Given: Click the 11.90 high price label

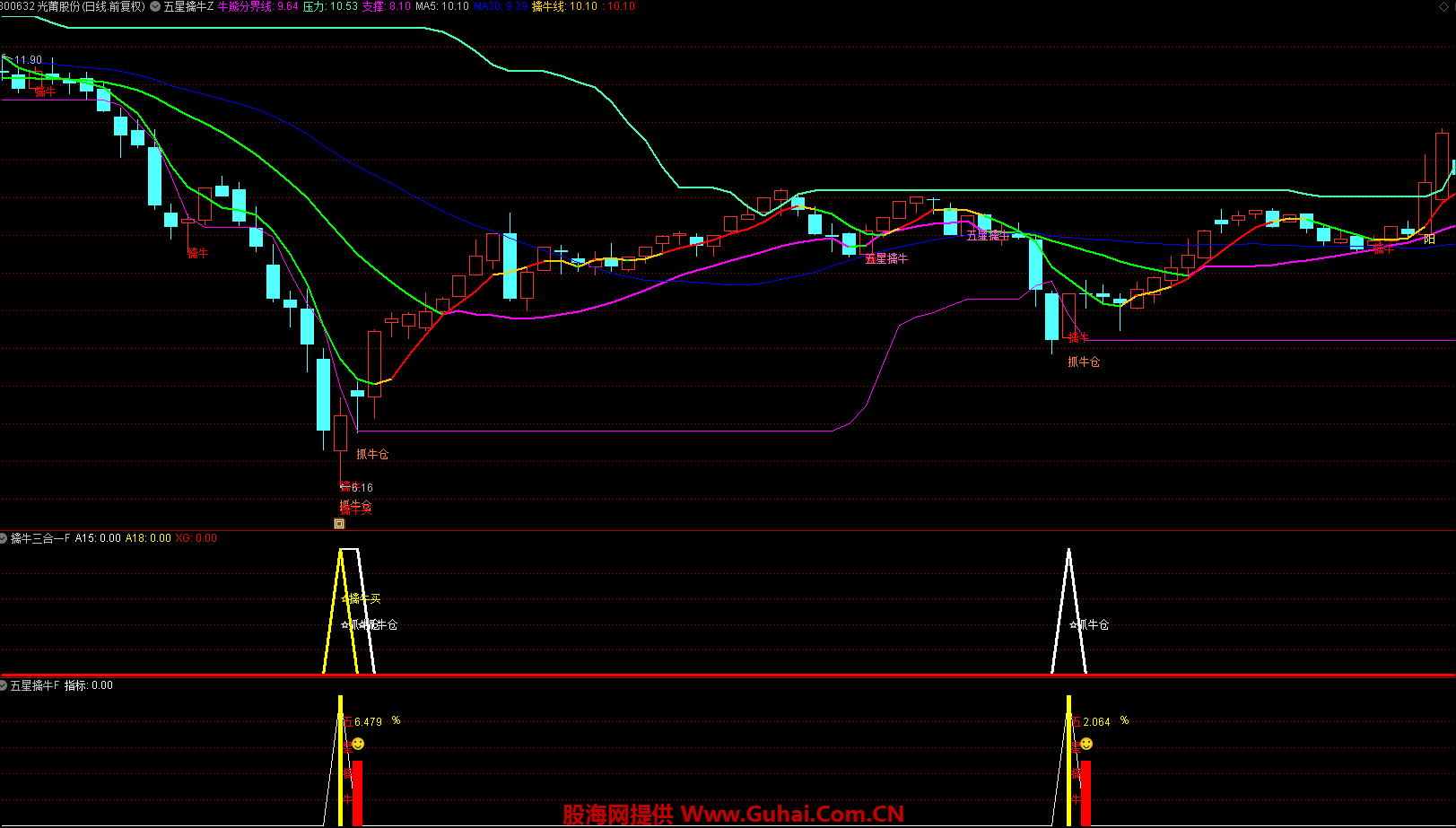Looking at the screenshot, I should 28,60.
